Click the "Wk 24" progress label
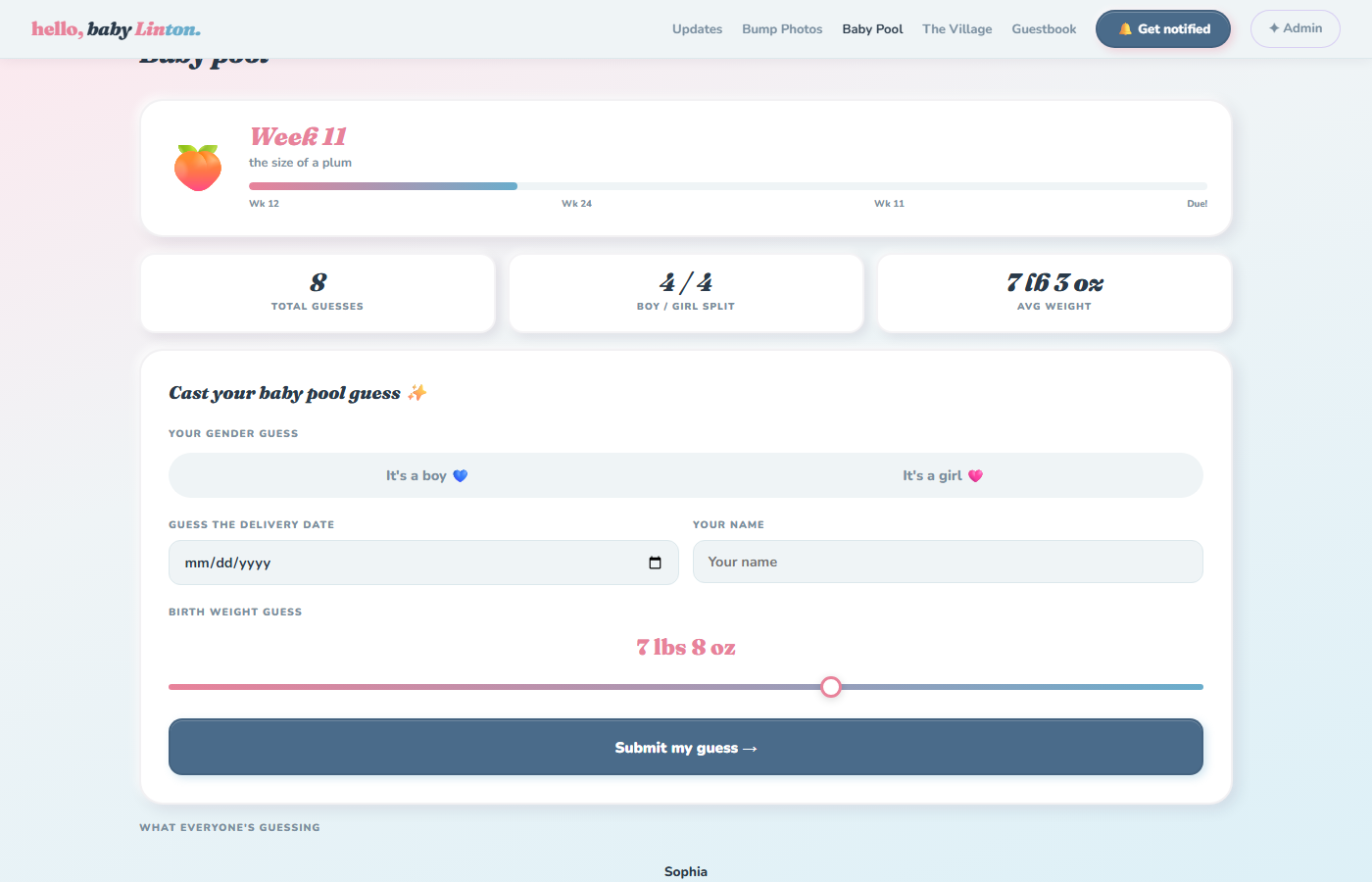Viewport: 1372px width, 882px height. tap(576, 204)
